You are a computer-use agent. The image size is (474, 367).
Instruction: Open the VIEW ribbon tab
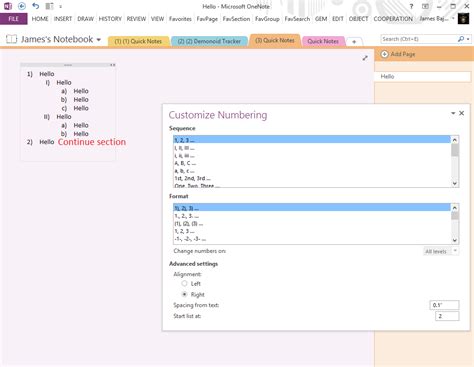click(x=157, y=19)
